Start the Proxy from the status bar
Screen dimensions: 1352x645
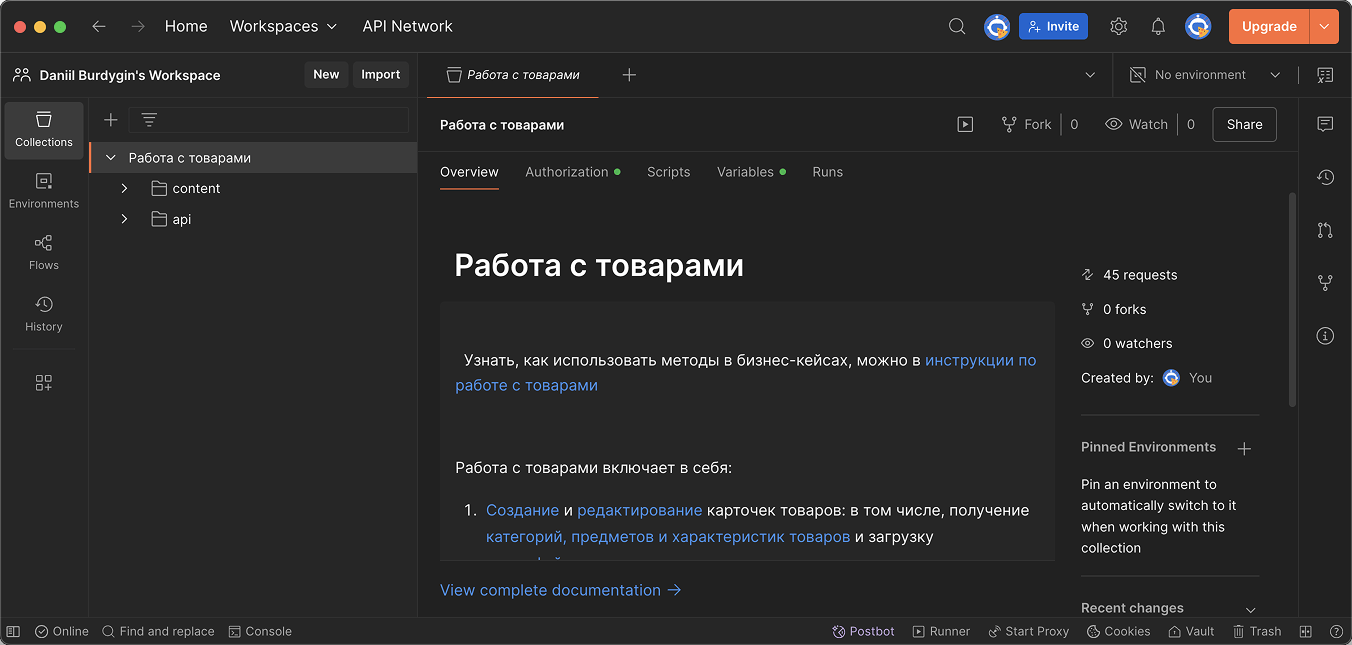pos(1028,631)
